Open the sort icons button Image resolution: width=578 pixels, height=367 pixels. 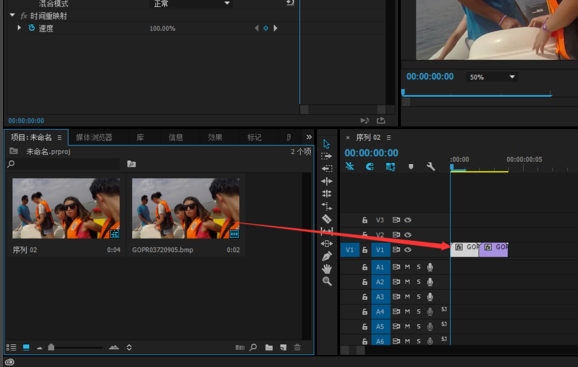click(129, 347)
